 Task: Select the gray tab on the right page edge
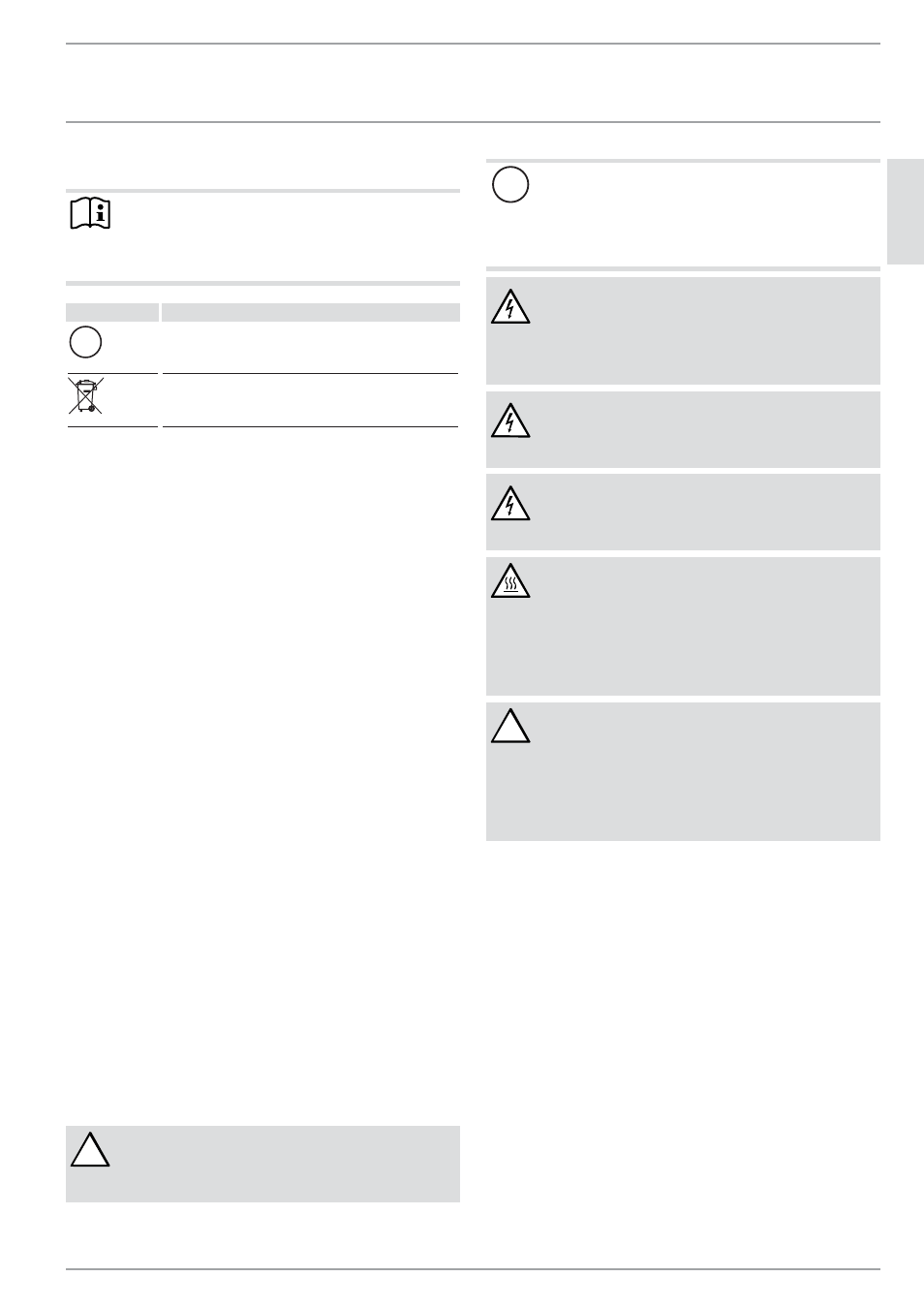click(906, 211)
